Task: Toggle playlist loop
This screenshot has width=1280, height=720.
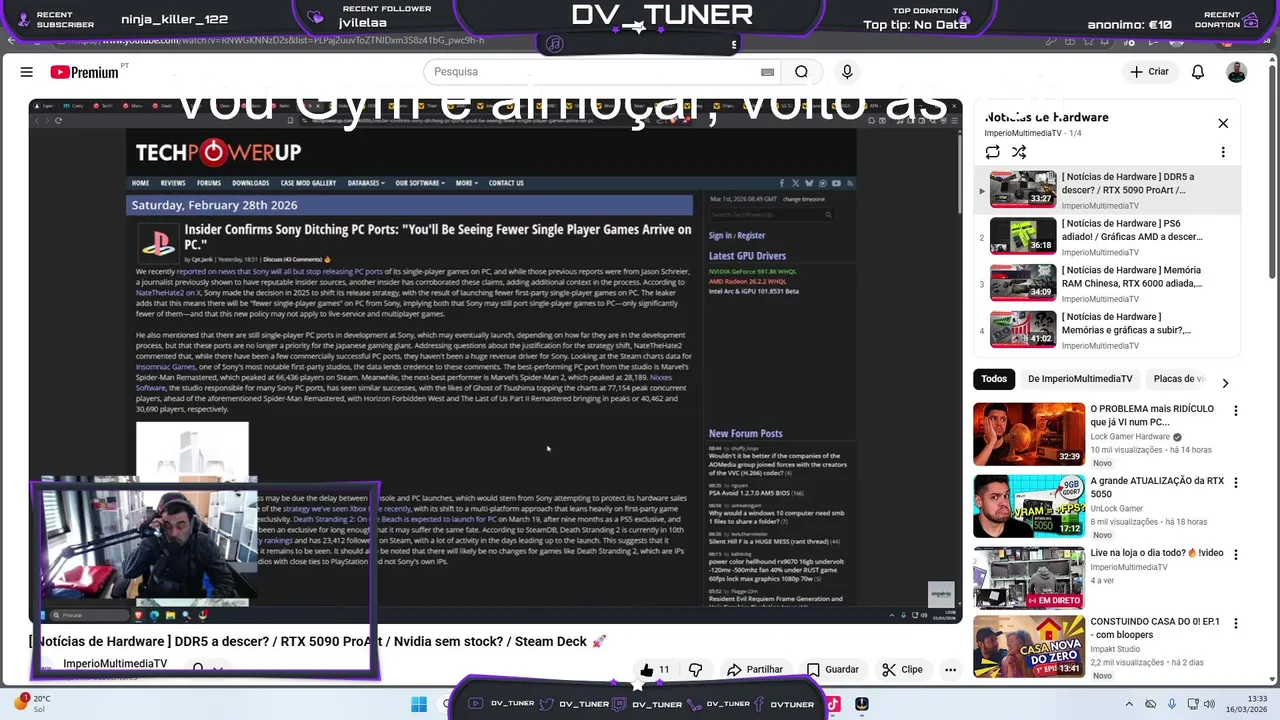Action: (992, 152)
